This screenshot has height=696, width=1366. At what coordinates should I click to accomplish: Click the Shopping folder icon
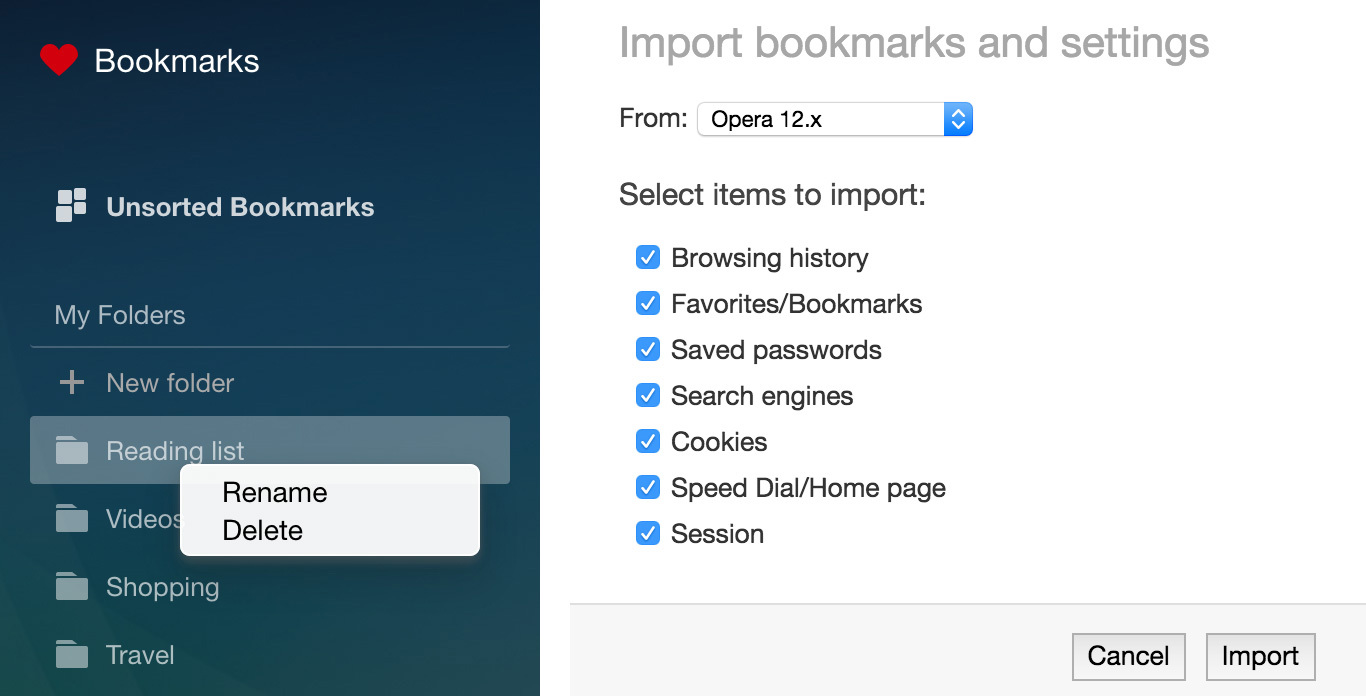71,587
